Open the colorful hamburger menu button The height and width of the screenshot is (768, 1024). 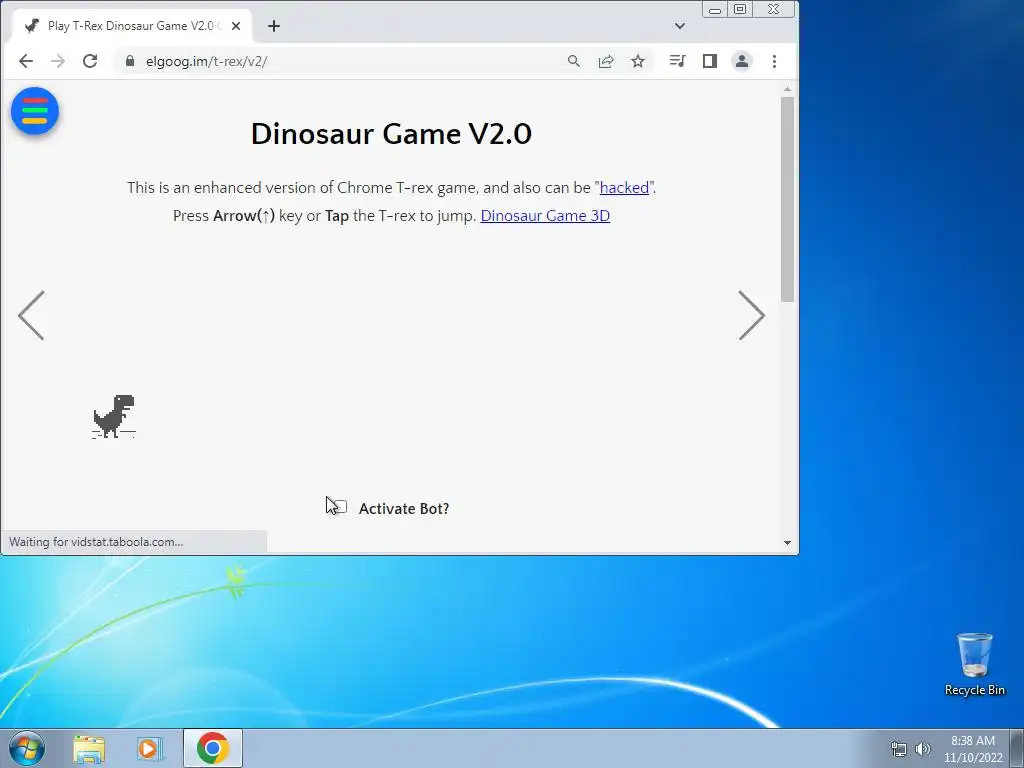point(35,111)
